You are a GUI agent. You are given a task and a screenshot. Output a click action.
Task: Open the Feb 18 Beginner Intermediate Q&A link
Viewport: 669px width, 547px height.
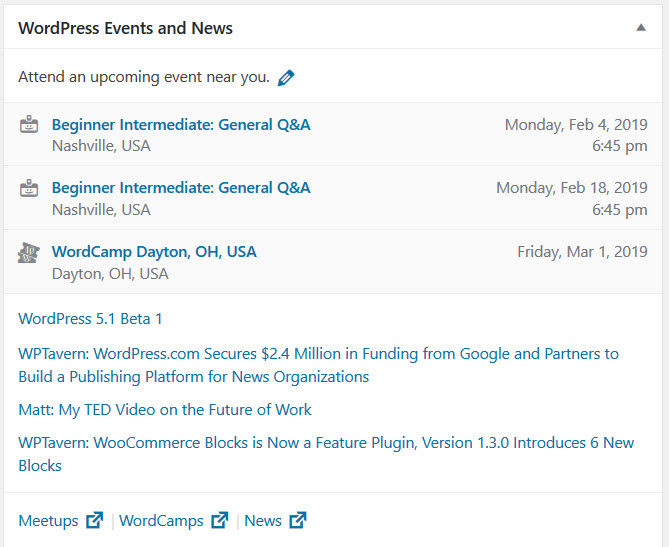pyautogui.click(x=181, y=187)
